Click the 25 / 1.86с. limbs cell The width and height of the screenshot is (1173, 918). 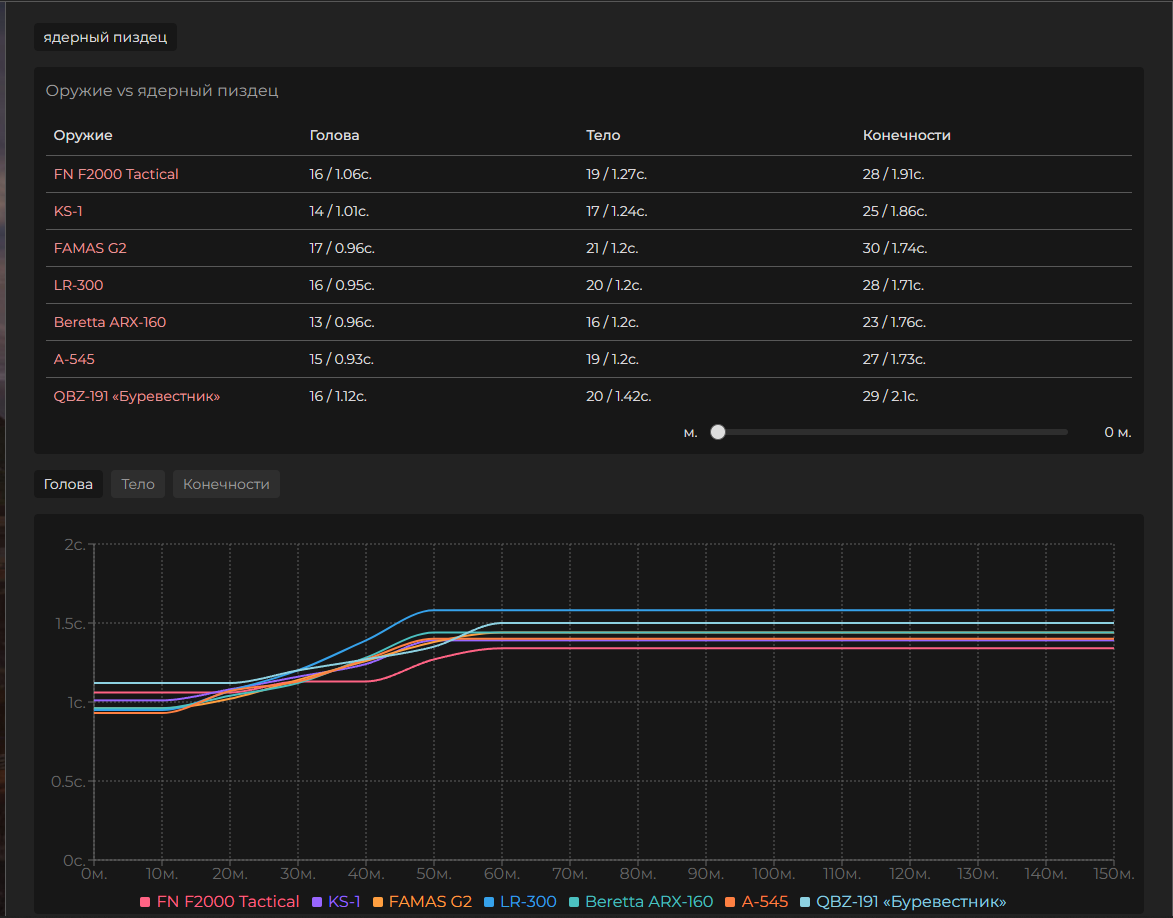(895, 211)
